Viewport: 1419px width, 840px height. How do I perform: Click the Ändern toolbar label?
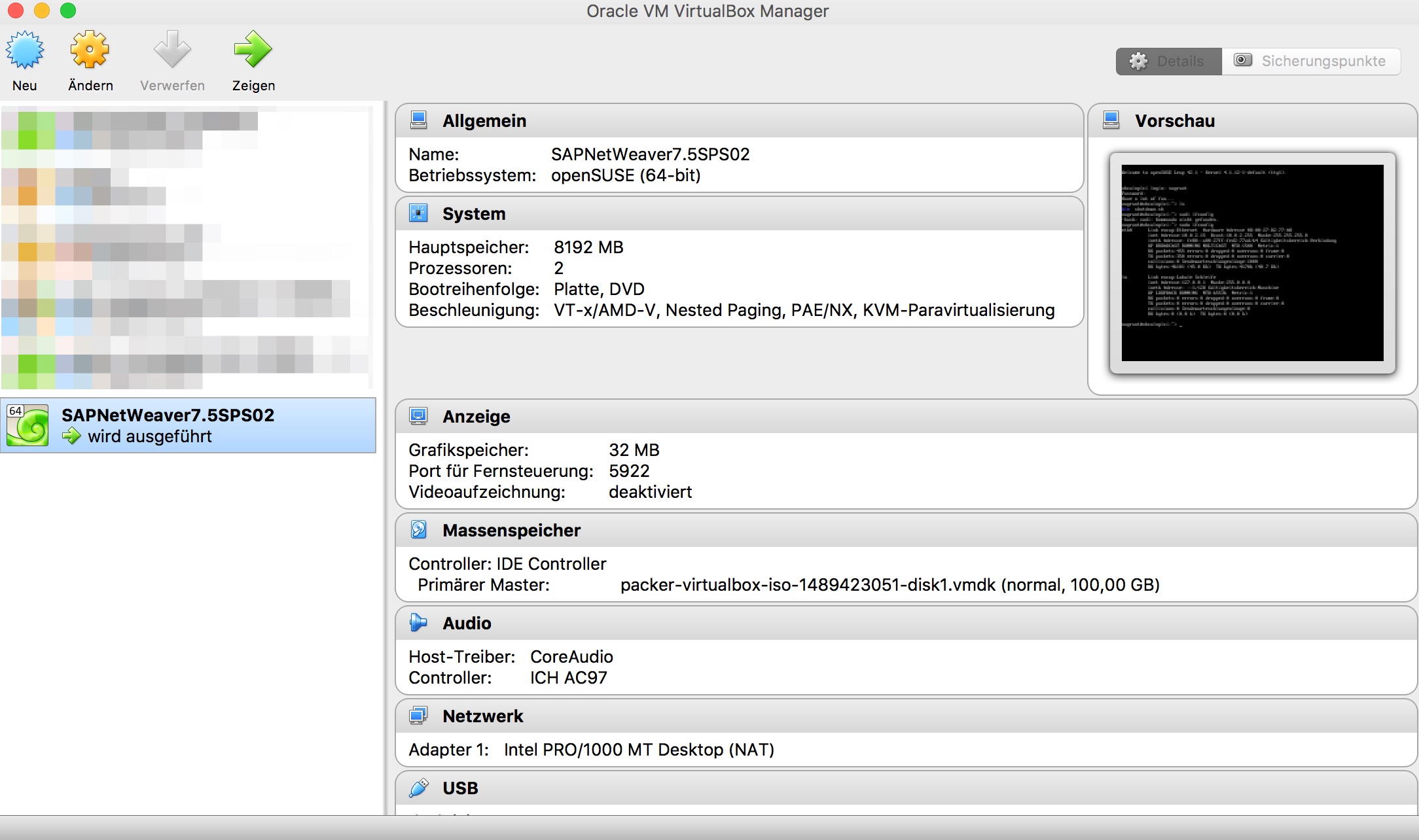[x=90, y=86]
